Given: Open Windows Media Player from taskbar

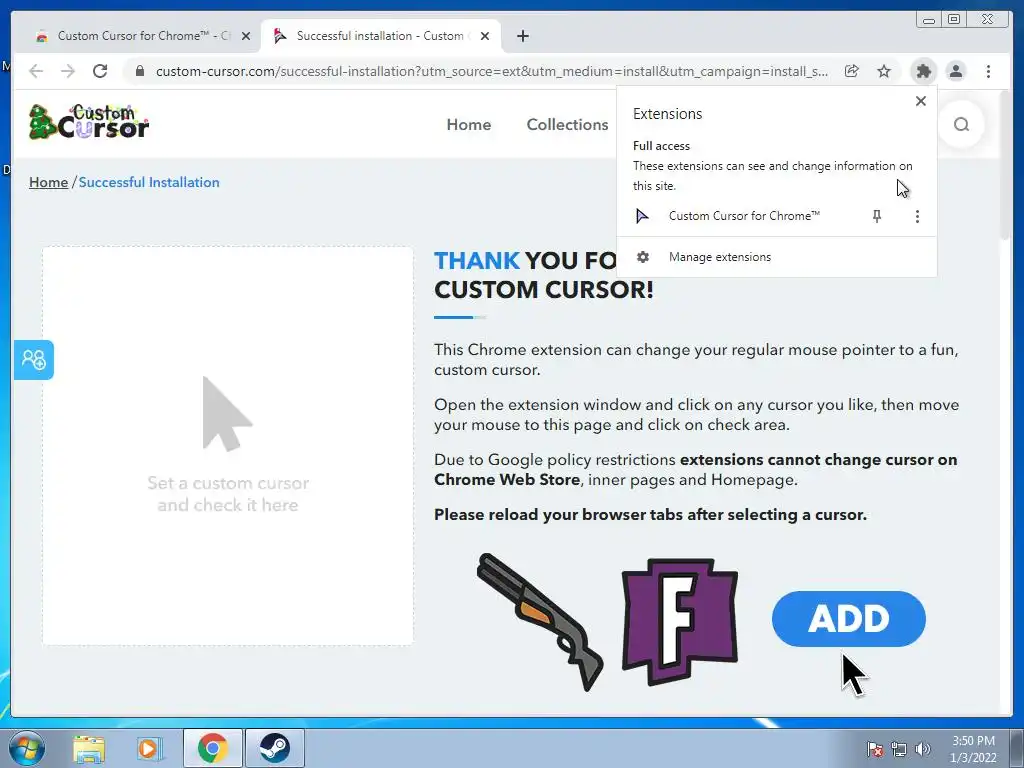Looking at the screenshot, I should click(x=150, y=748).
